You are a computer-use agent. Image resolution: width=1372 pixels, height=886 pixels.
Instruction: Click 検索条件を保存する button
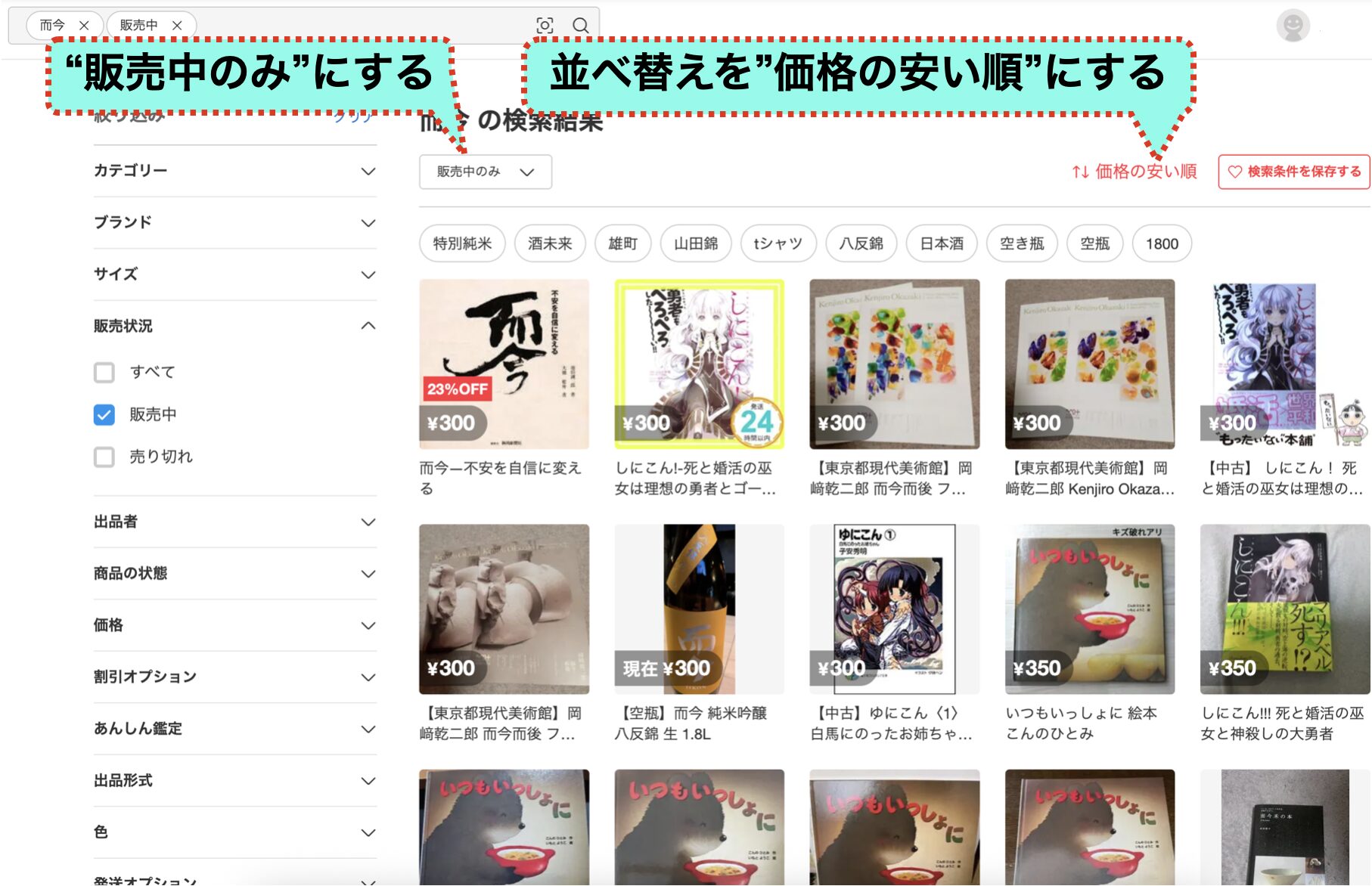(1294, 172)
